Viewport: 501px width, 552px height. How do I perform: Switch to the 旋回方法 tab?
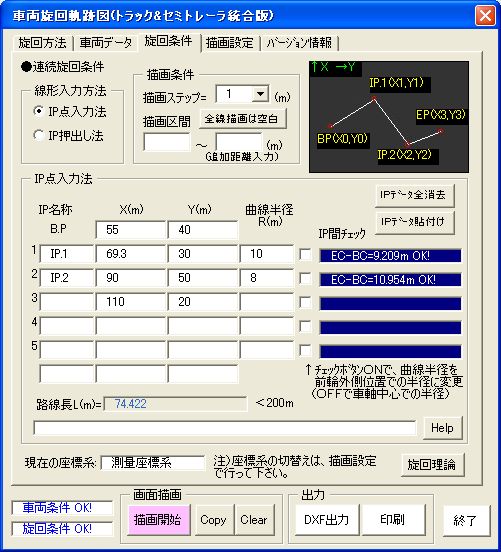(x=43, y=43)
